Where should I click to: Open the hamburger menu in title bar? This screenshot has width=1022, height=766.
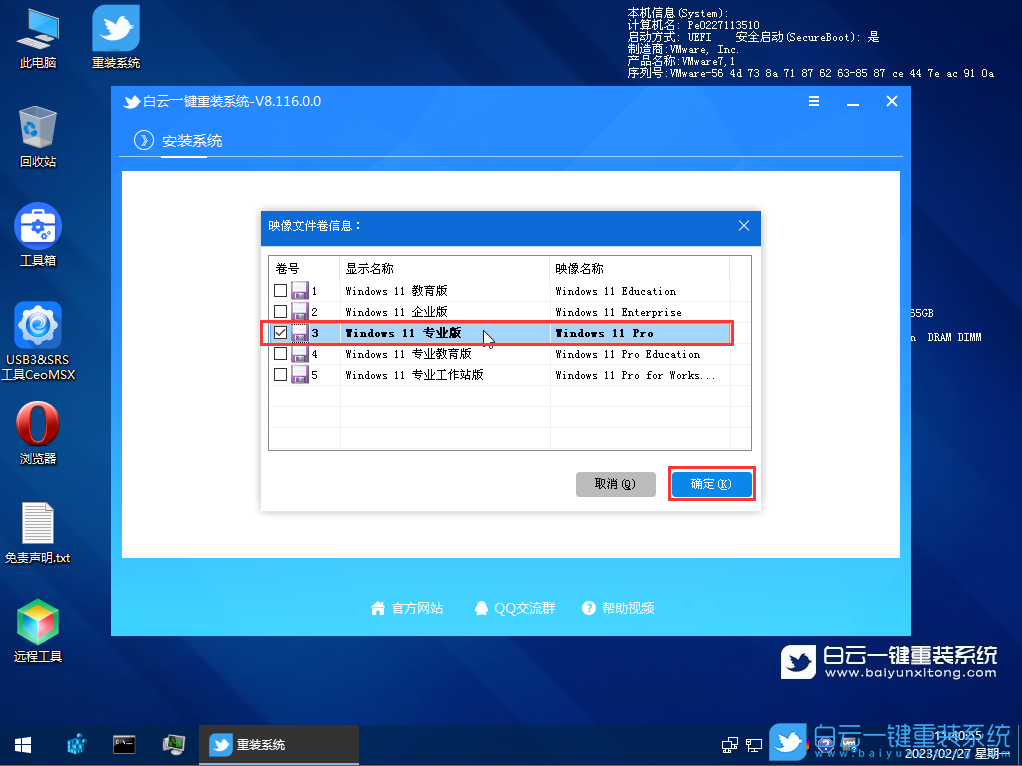point(814,102)
